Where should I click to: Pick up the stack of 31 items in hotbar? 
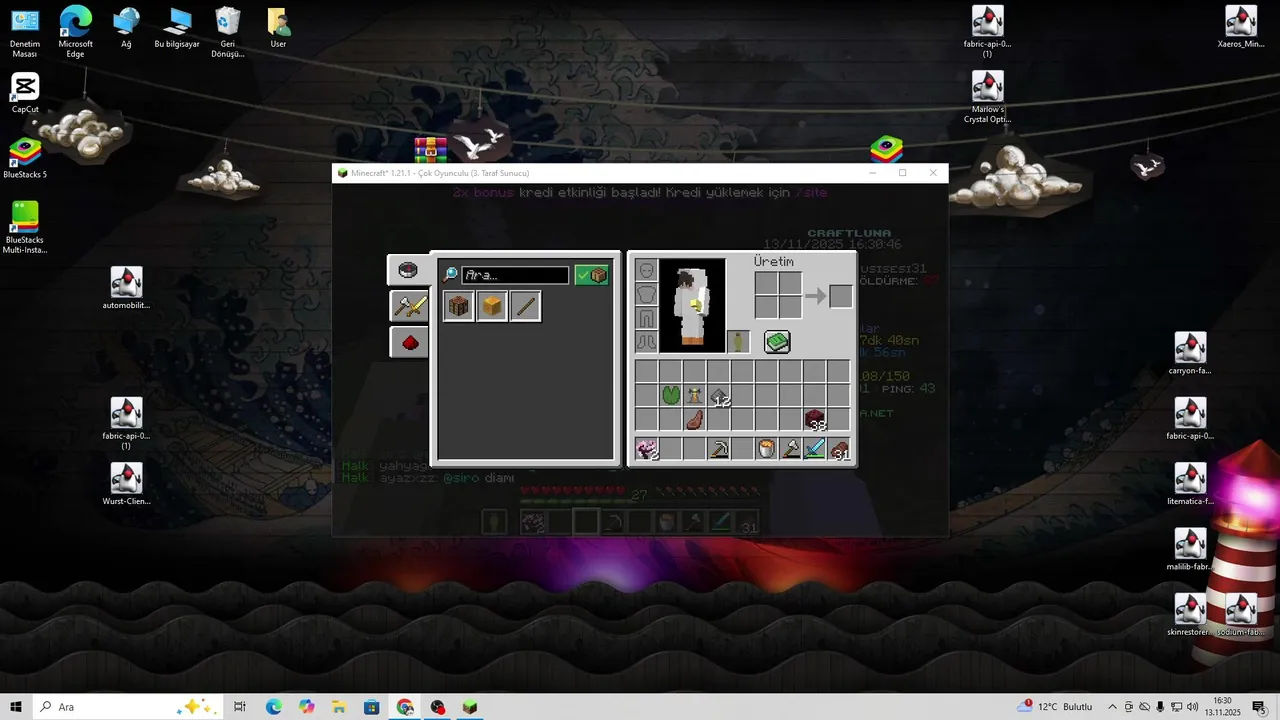pyautogui.click(x=839, y=450)
